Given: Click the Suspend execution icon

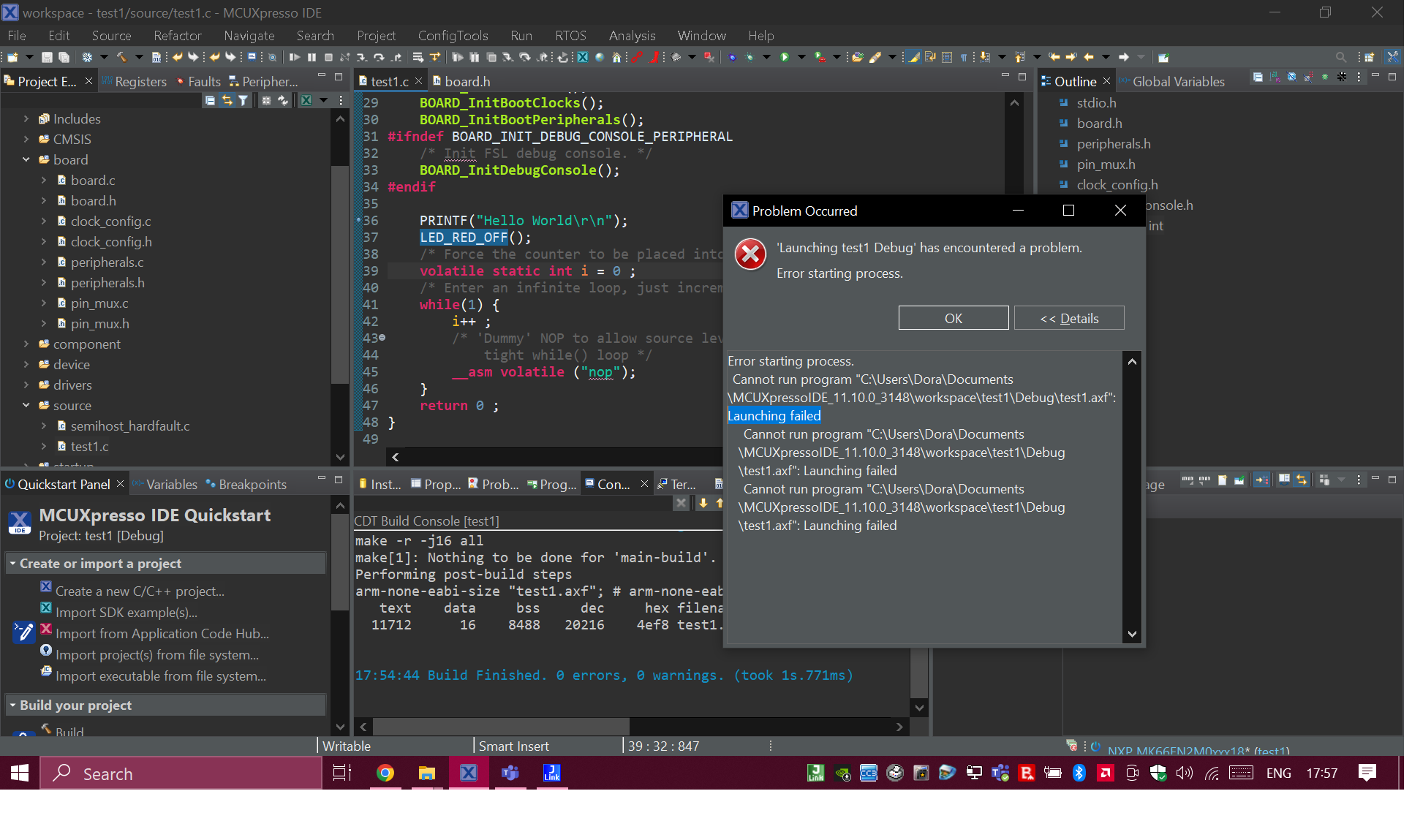Looking at the screenshot, I should (x=312, y=56).
